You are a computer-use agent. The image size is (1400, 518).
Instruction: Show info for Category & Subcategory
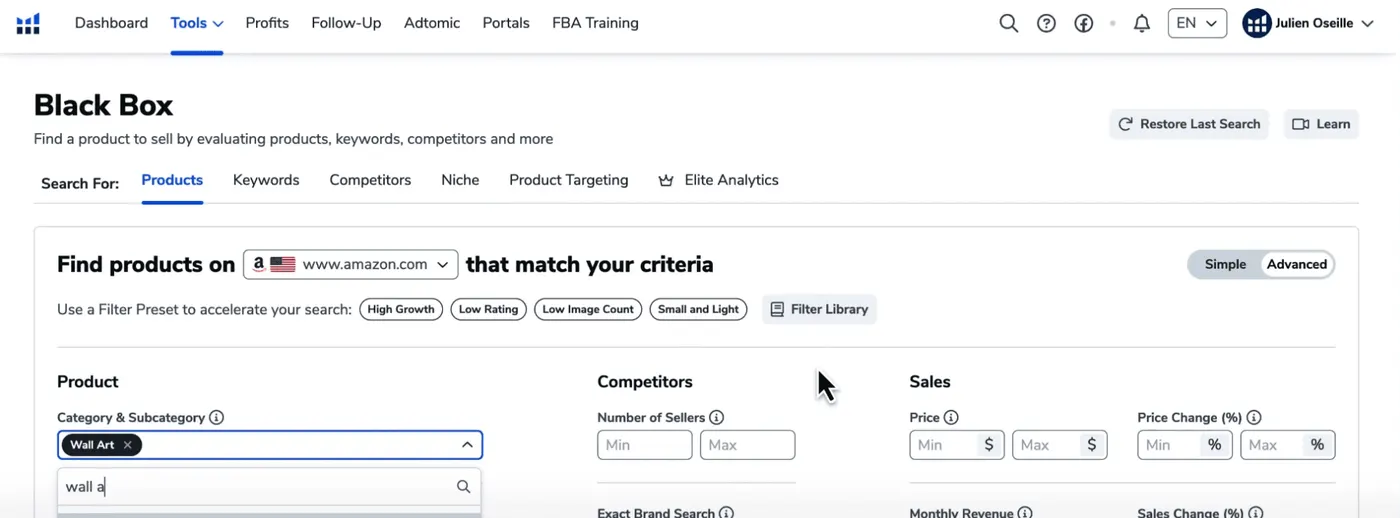coord(217,418)
